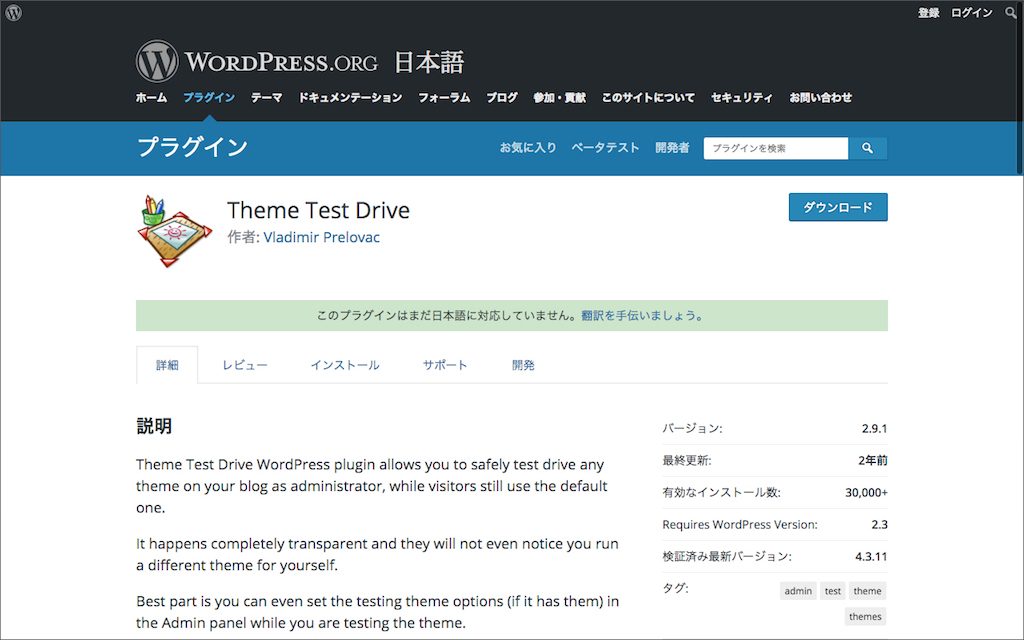Focus the プラグインを検索 search field
This screenshot has width=1024, height=640.
(776, 148)
